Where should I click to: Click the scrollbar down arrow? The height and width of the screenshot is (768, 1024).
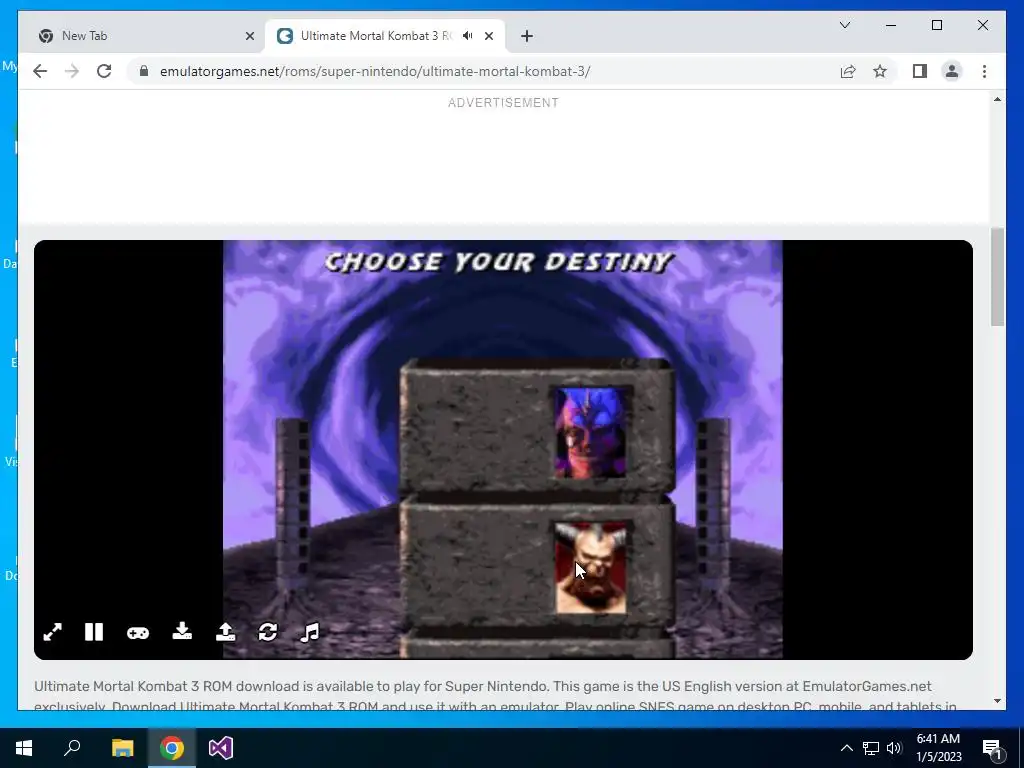997,701
